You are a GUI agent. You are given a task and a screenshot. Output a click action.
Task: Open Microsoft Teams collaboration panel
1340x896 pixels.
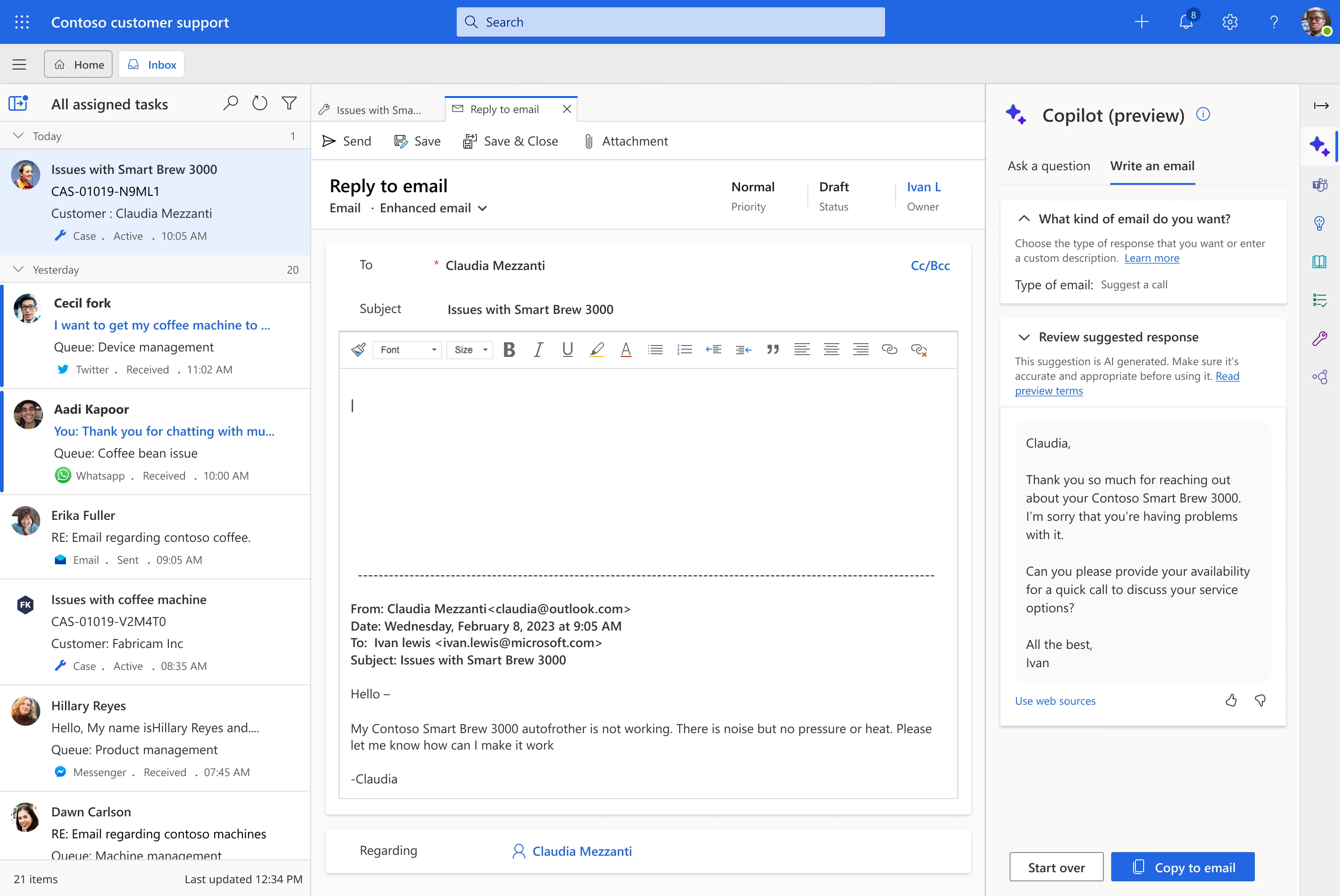point(1321,184)
